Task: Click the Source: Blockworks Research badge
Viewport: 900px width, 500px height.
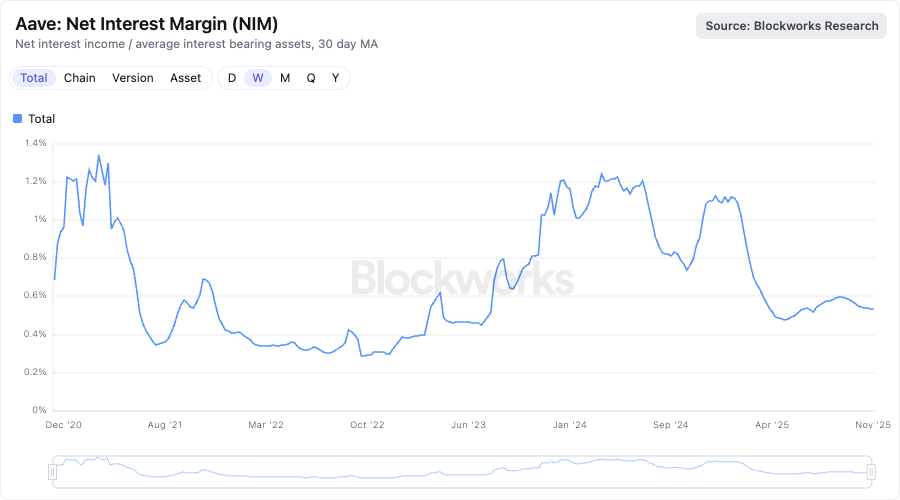Action: (x=792, y=26)
